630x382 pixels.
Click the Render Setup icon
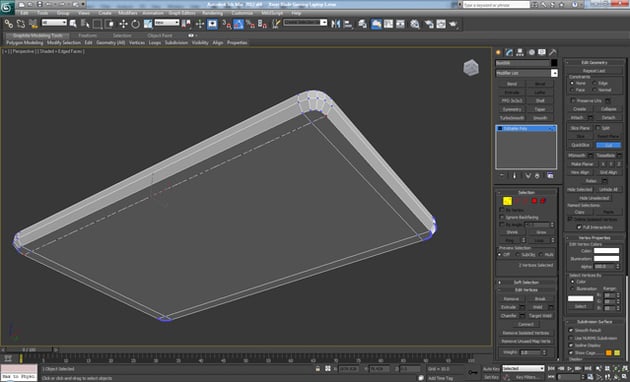click(429, 24)
